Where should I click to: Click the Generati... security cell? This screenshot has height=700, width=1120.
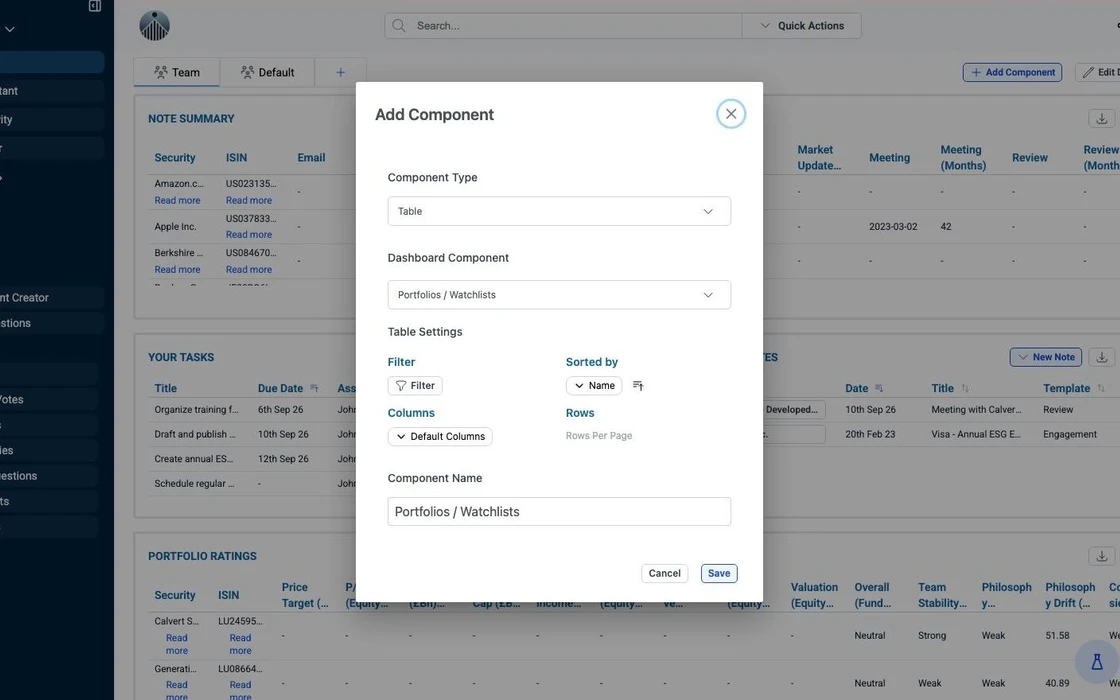(175, 669)
